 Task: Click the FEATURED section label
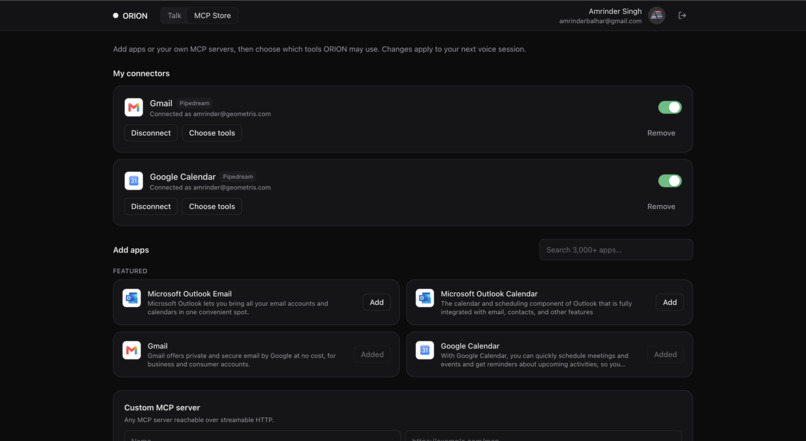click(130, 271)
